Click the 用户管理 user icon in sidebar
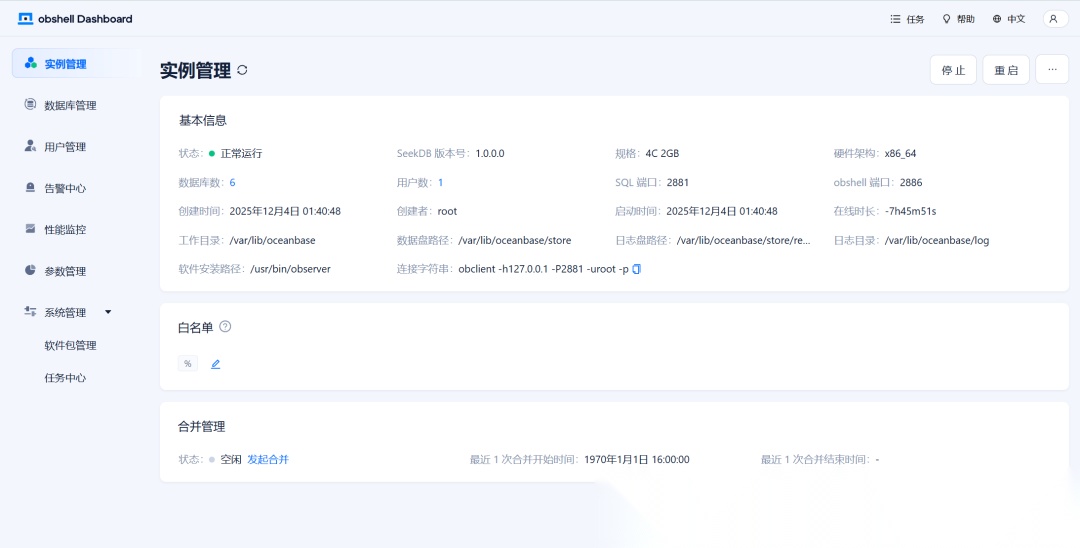Image resolution: width=1080 pixels, height=548 pixels. coord(30,146)
